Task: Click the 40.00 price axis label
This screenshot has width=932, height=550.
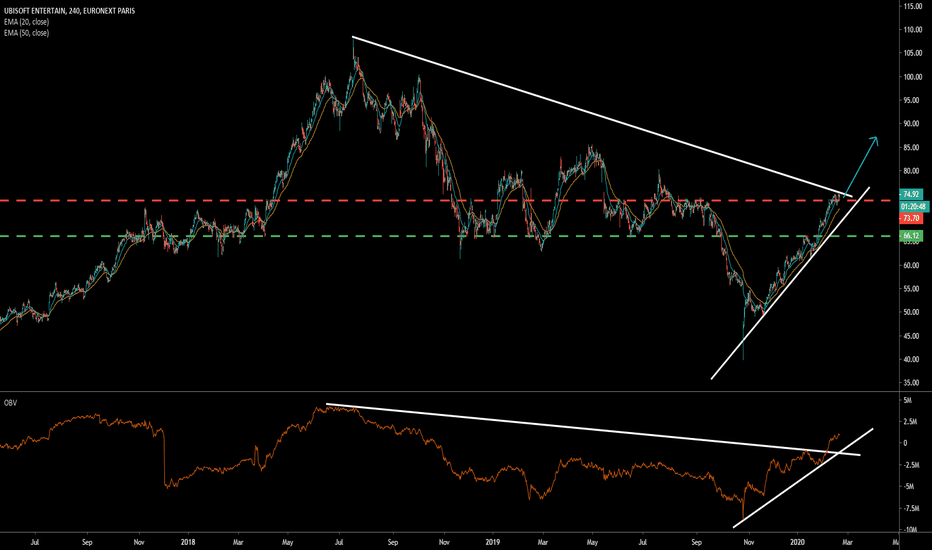Action: tap(912, 360)
